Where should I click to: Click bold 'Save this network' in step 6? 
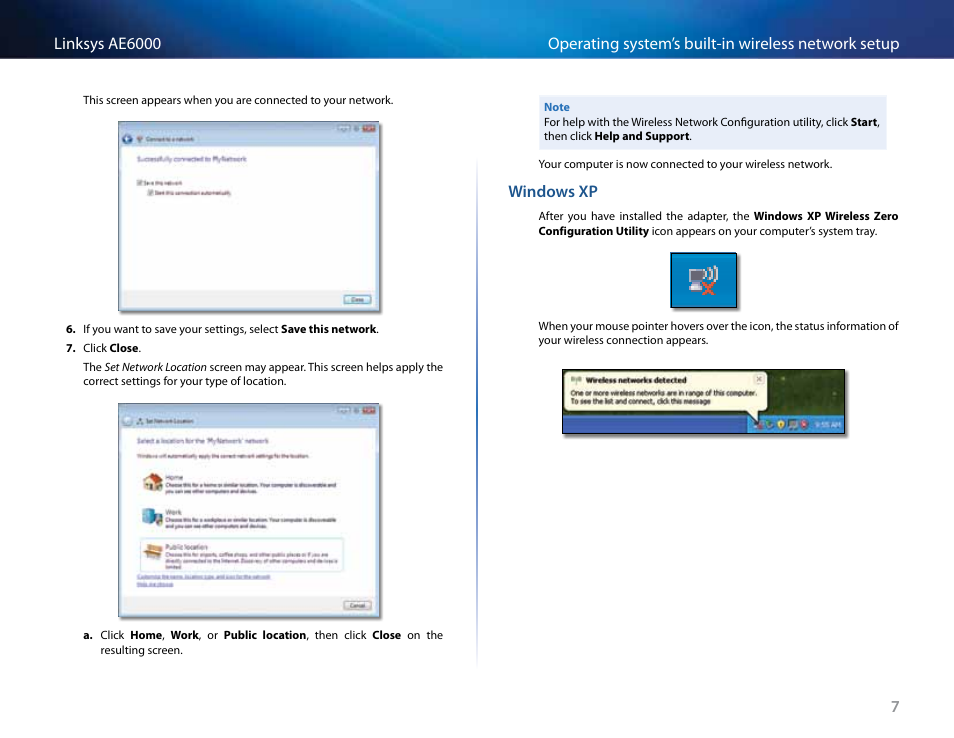tap(329, 329)
